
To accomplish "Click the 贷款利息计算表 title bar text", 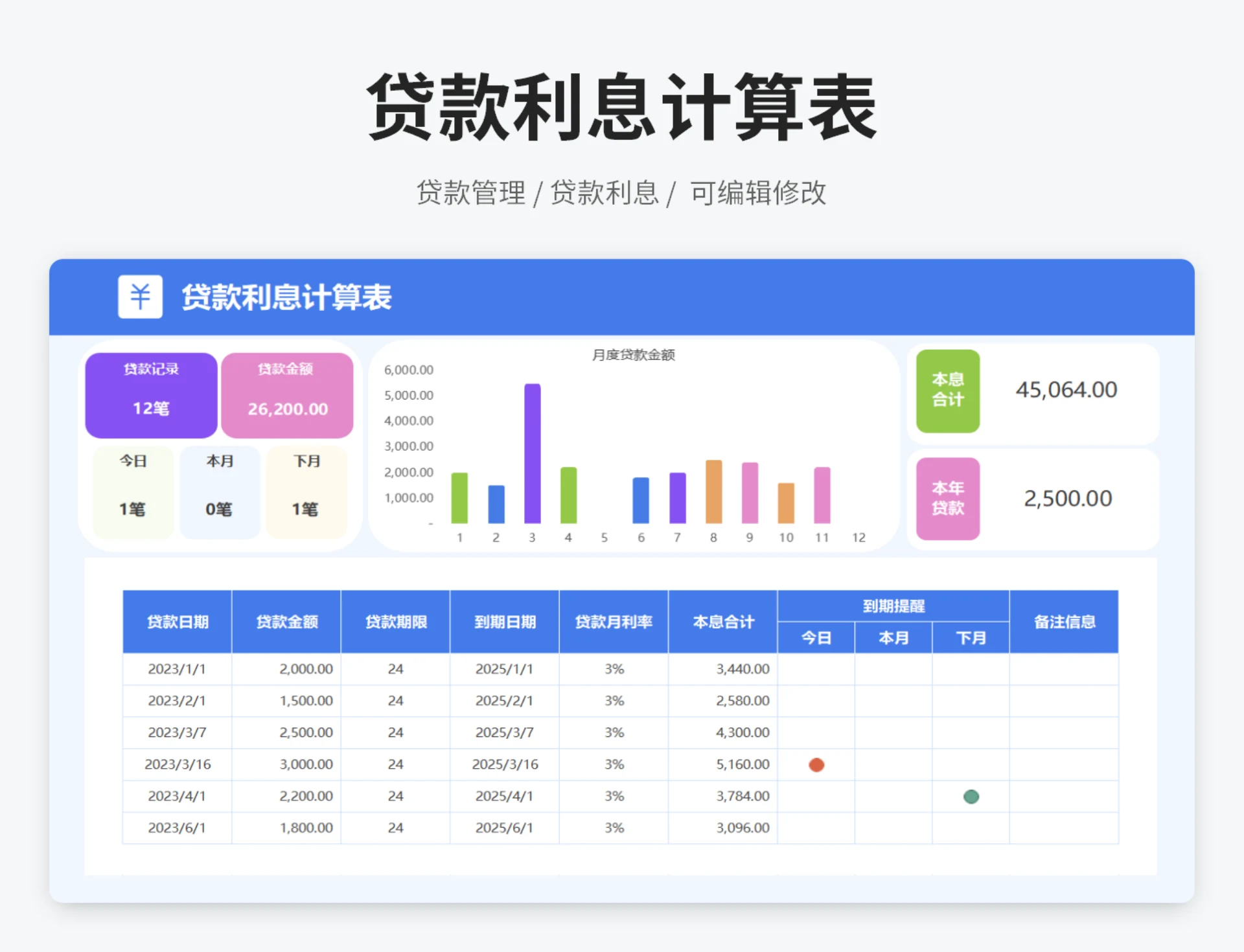I will pyautogui.click(x=286, y=297).
